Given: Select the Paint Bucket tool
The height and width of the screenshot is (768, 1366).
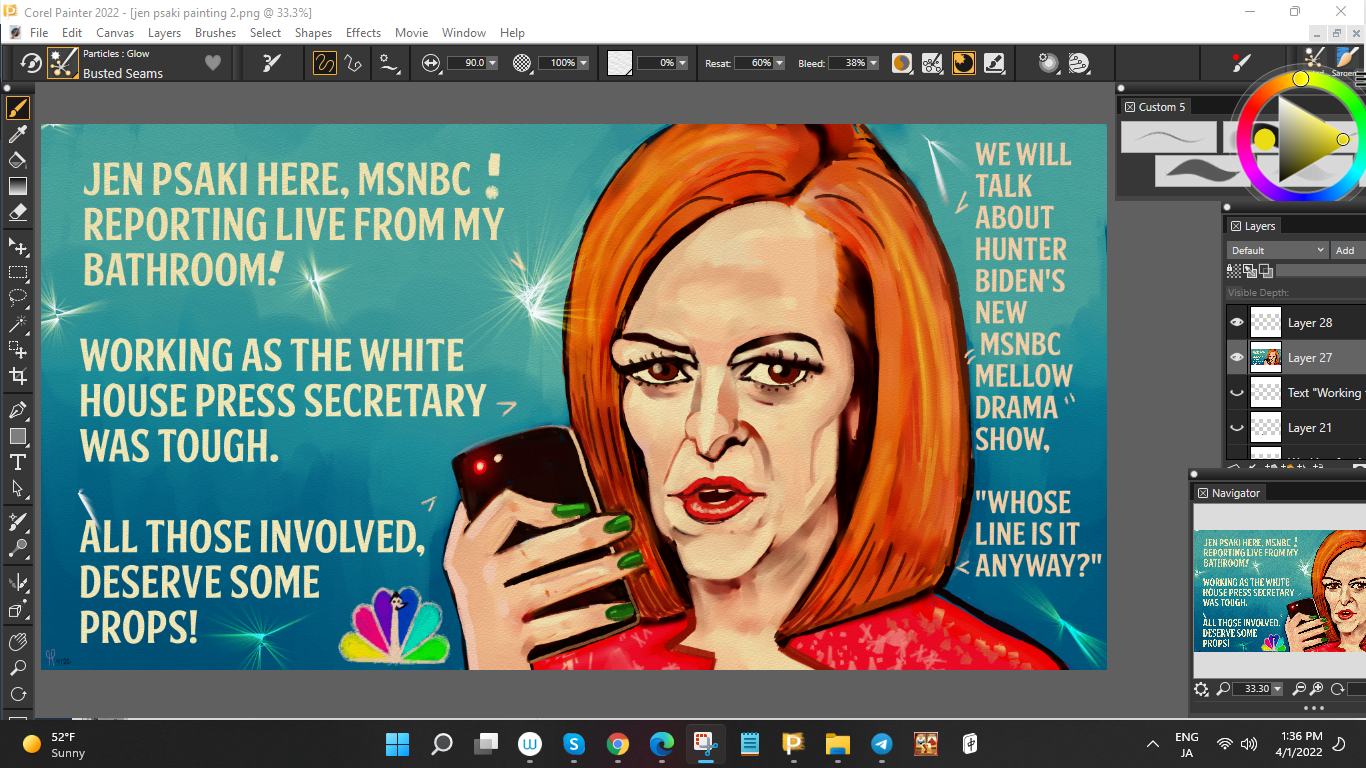Looking at the screenshot, I should 18,160.
